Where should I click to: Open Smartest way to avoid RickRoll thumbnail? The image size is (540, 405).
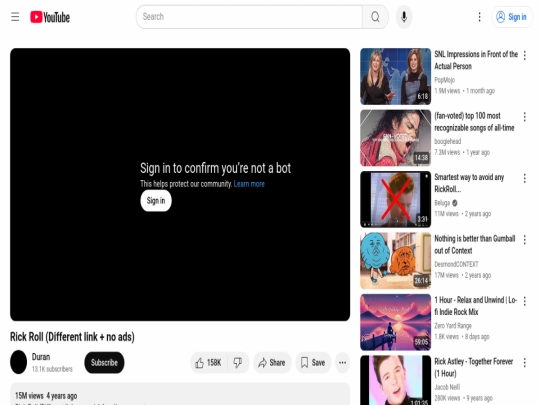395,199
